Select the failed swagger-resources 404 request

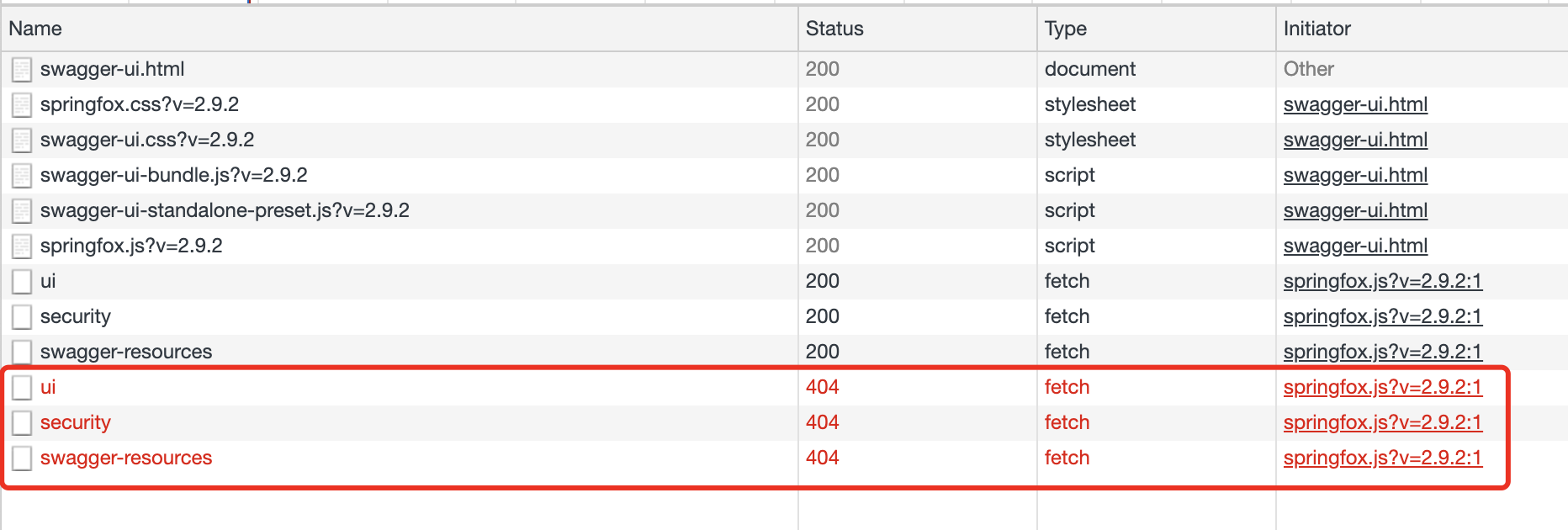[126, 458]
